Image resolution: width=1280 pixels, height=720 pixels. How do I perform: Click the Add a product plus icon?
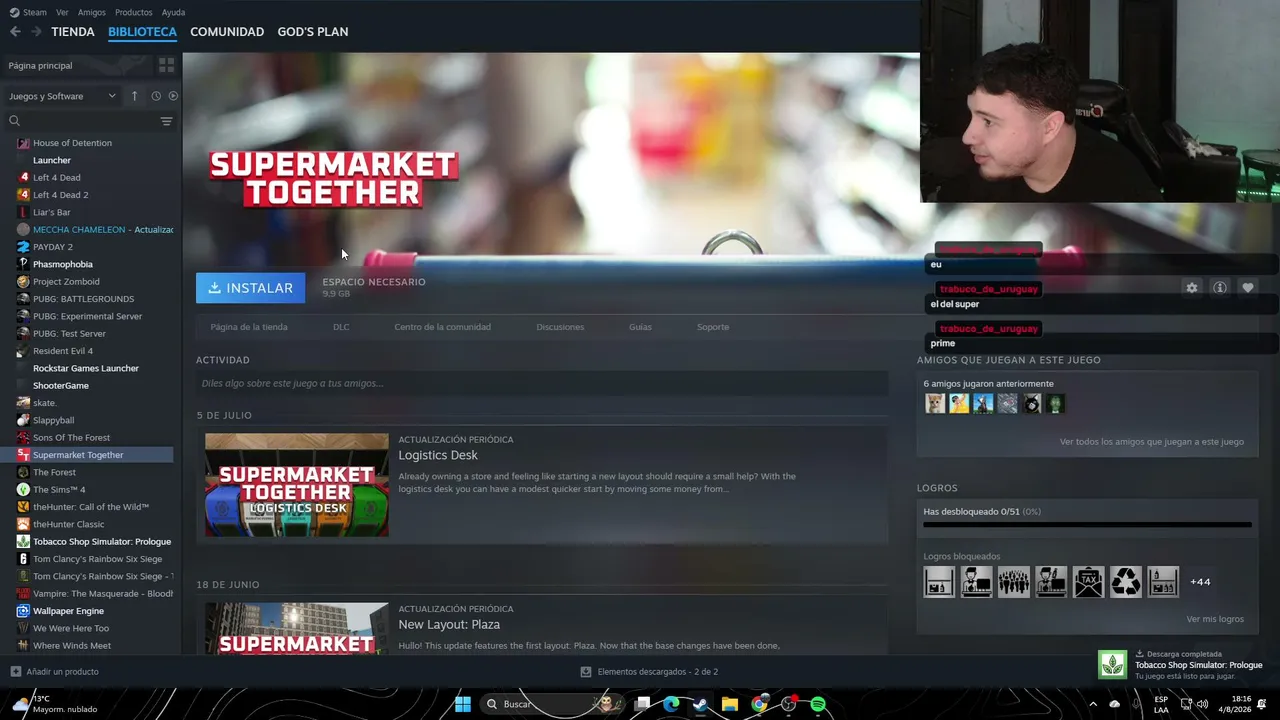(x=15, y=672)
